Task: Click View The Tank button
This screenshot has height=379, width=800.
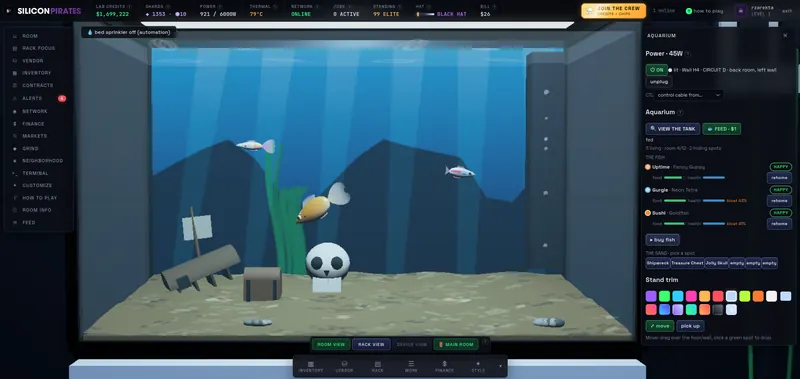Action: point(672,129)
